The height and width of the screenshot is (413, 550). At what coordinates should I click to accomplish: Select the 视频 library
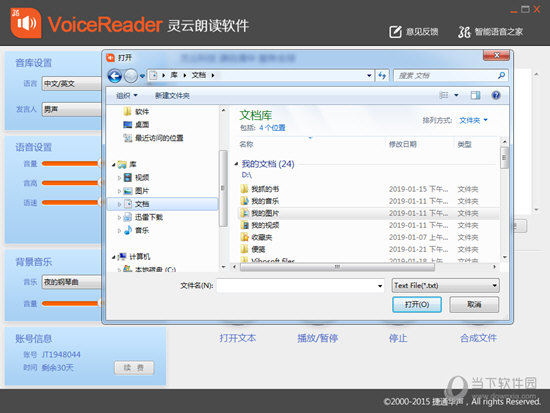[137, 178]
